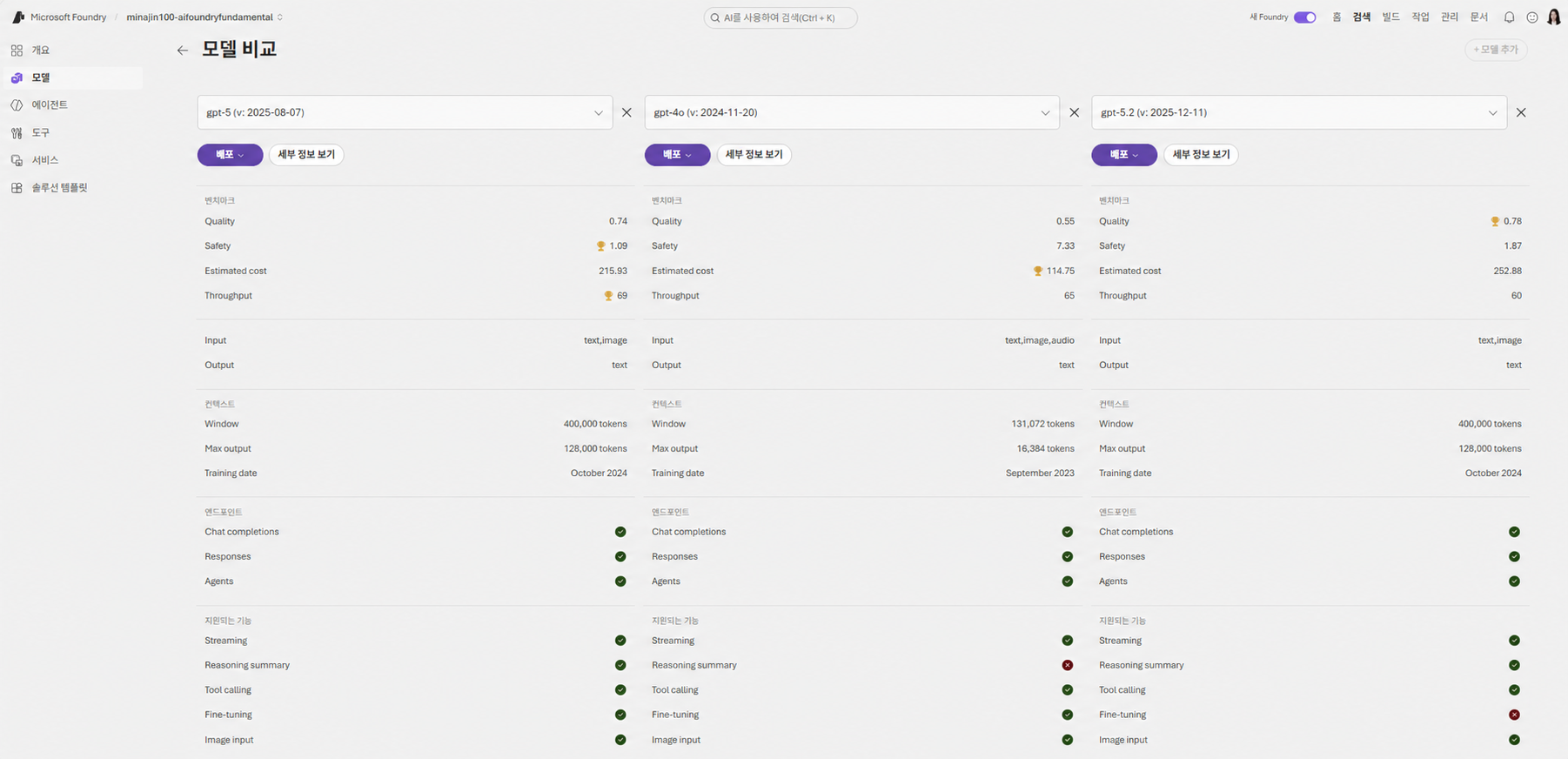This screenshot has width=1568, height=759.
Task: Open the gpt-4o (v: 2024-11-20) model selector
Action: pyautogui.click(x=852, y=112)
